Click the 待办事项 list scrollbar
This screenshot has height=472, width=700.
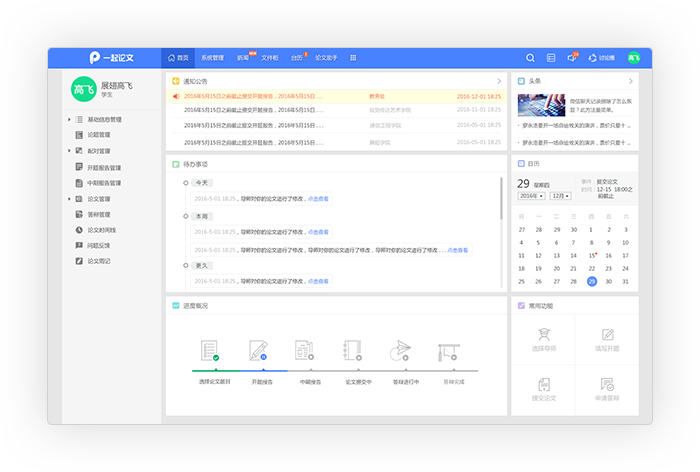[x=500, y=200]
